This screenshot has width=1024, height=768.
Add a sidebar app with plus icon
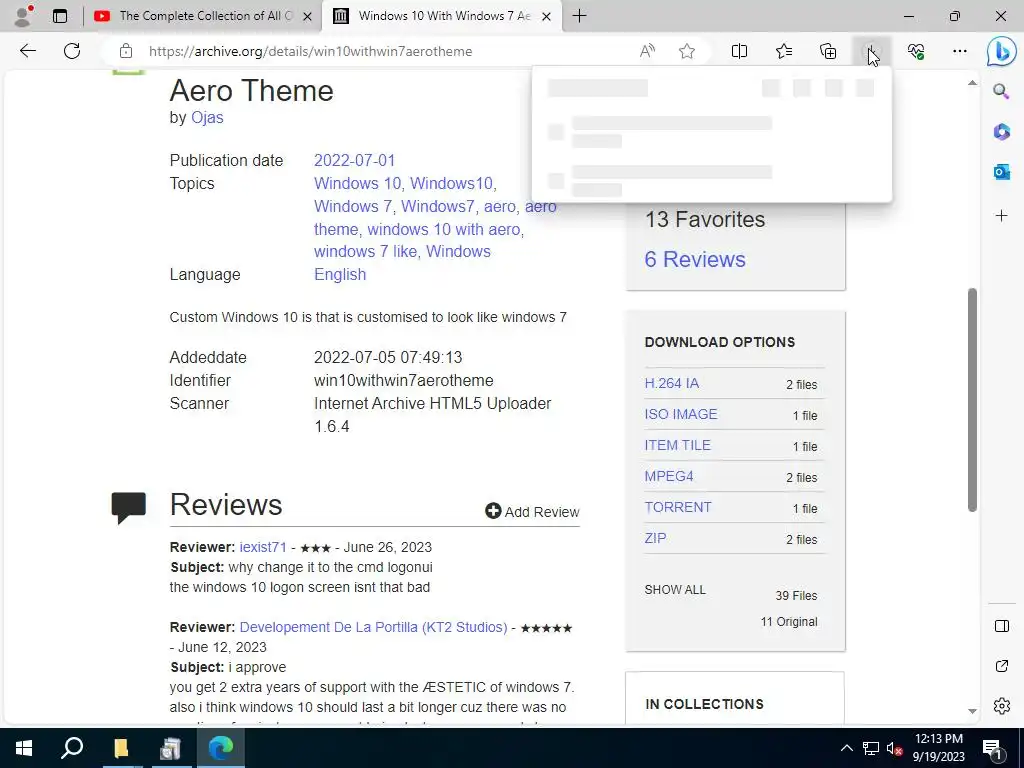[x=1001, y=216]
